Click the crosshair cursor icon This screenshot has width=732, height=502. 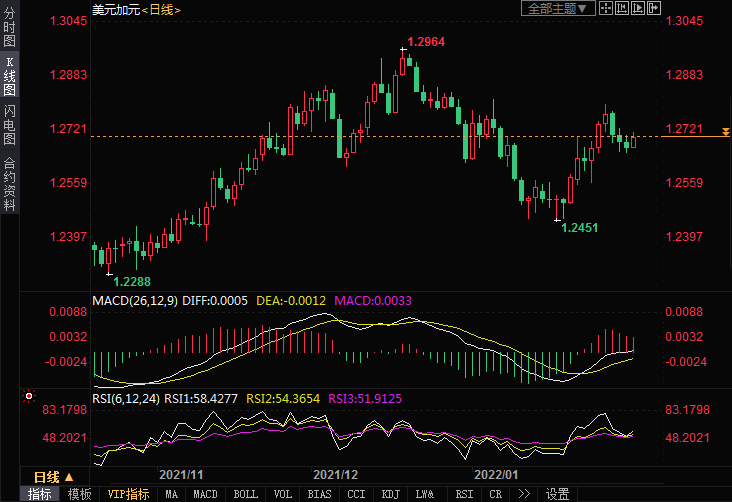tap(607, 8)
